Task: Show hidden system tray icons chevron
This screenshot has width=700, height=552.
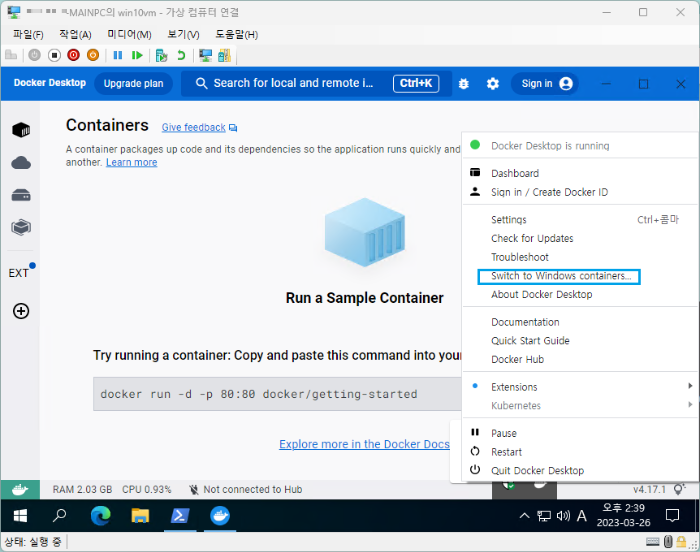Action: coord(525,516)
